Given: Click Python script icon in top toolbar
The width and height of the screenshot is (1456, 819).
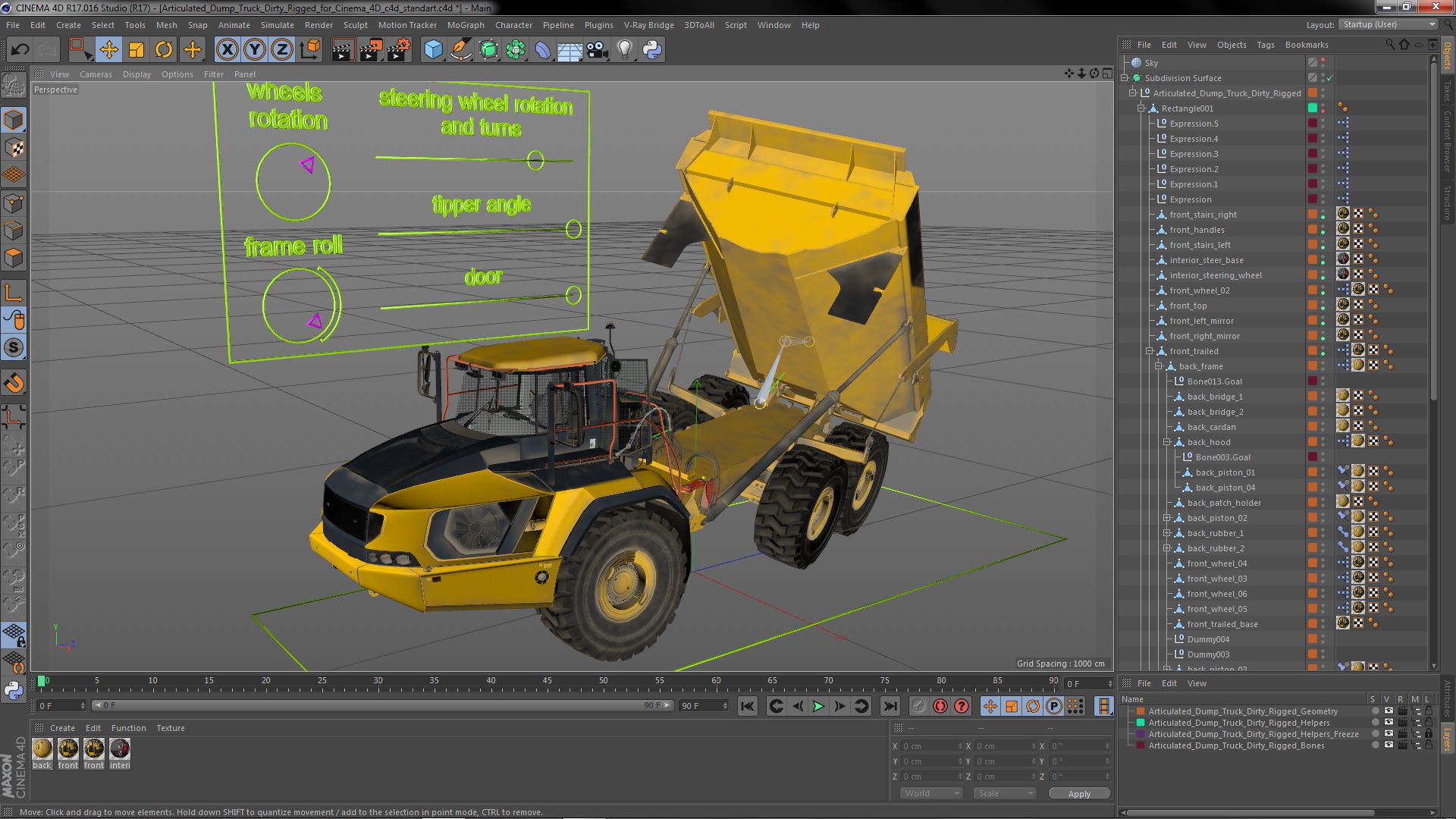Looking at the screenshot, I should [x=652, y=50].
